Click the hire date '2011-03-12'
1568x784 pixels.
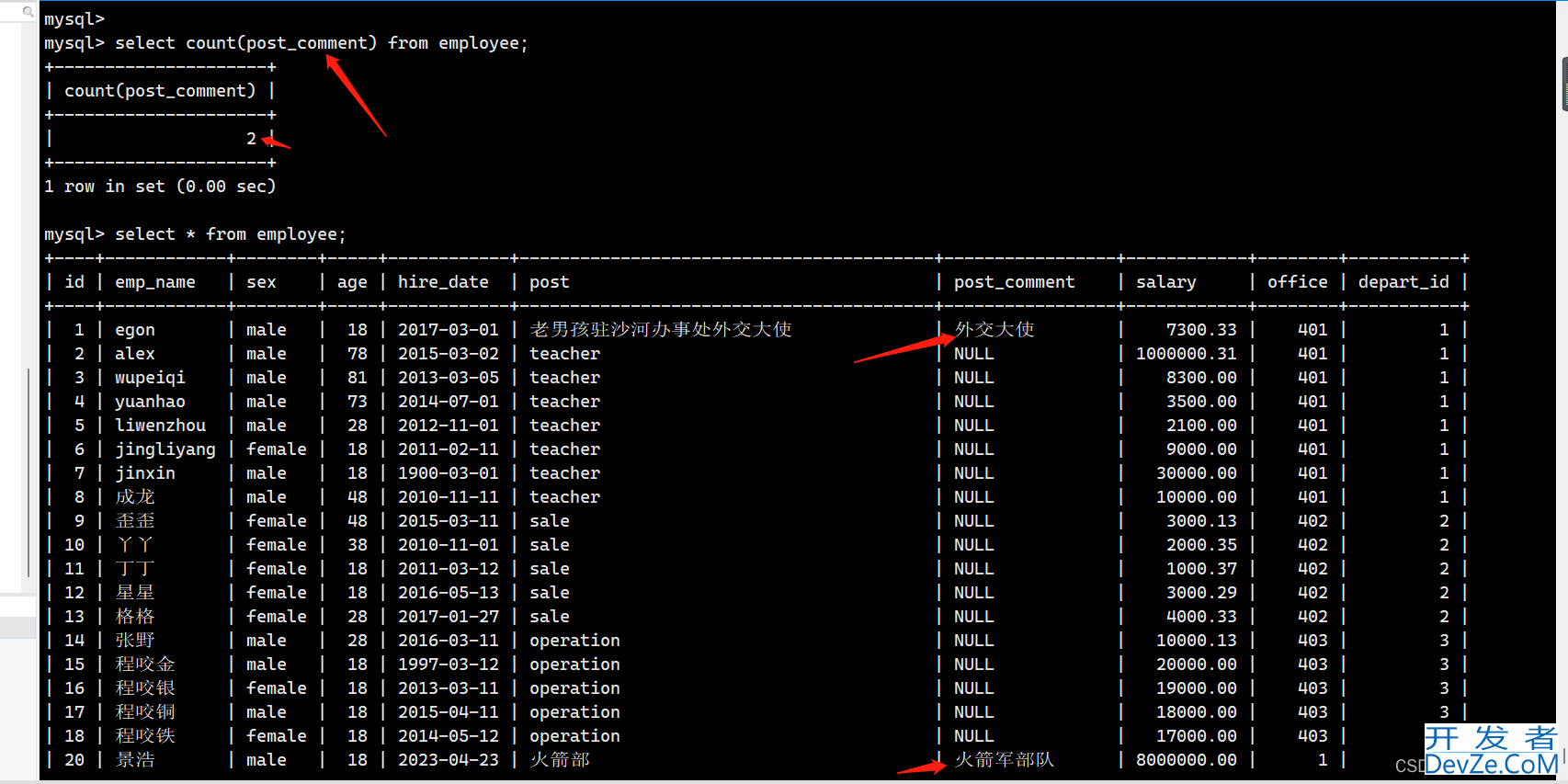(449, 569)
